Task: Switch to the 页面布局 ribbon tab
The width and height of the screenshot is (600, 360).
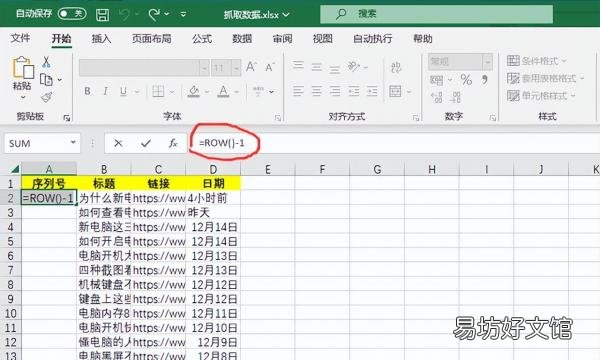Action: pyautogui.click(x=152, y=39)
